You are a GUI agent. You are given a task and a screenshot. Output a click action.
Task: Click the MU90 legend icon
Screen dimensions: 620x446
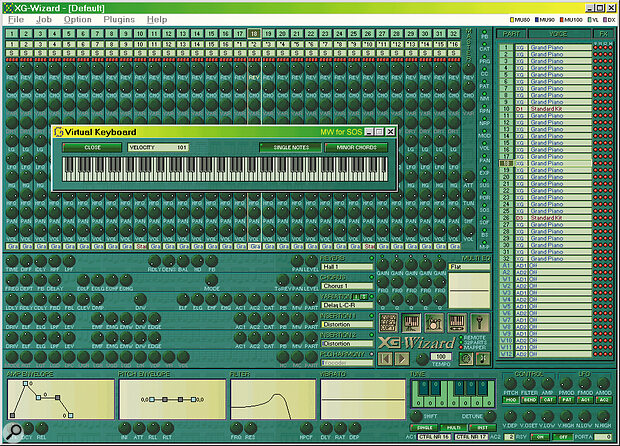pyautogui.click(x=537, y=19)
